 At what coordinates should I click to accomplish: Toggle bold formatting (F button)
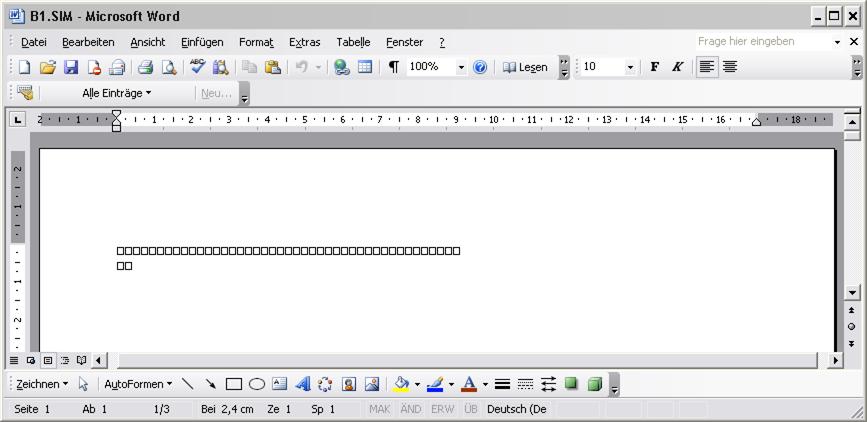655,67
